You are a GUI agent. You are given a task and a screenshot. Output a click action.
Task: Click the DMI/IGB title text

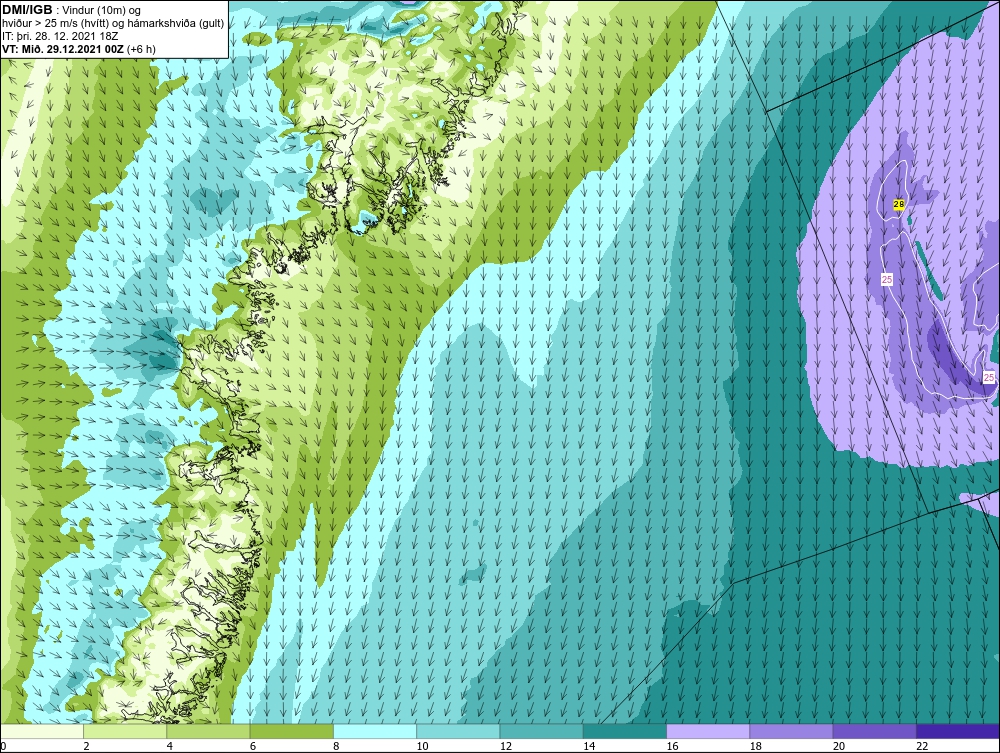27,10
